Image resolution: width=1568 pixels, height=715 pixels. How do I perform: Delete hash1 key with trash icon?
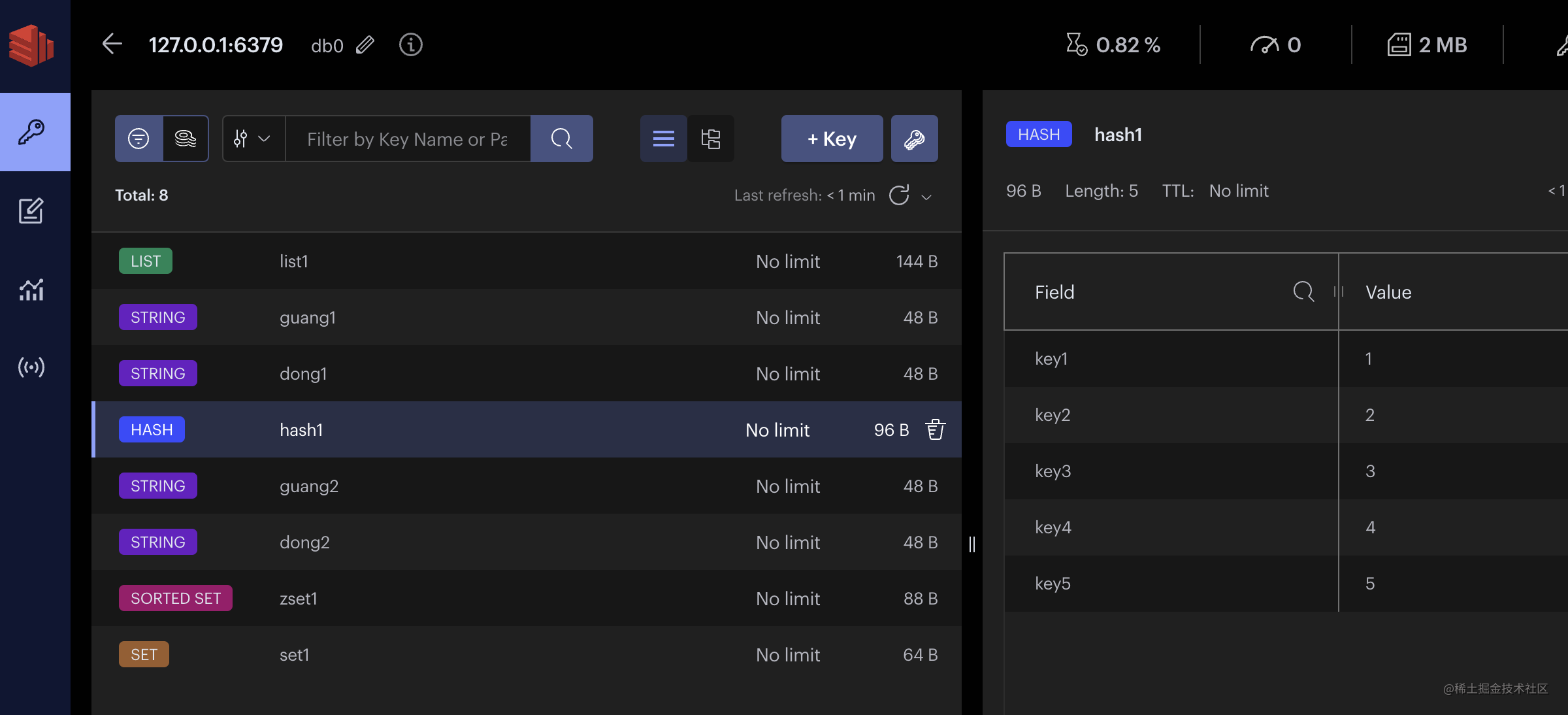pos(935,429)
